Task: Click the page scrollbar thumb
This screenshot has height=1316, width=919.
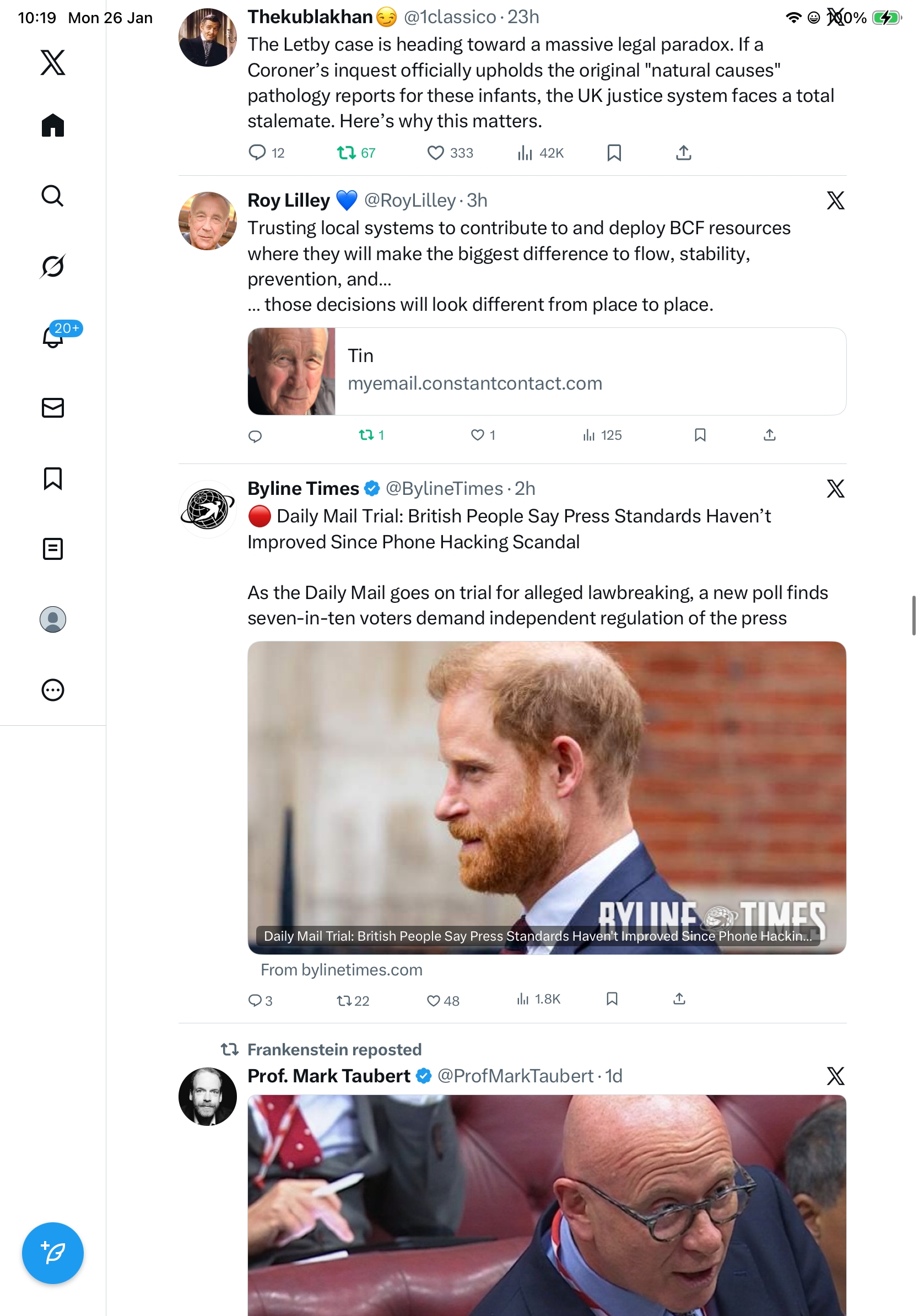Action: (x=914, y=615)
